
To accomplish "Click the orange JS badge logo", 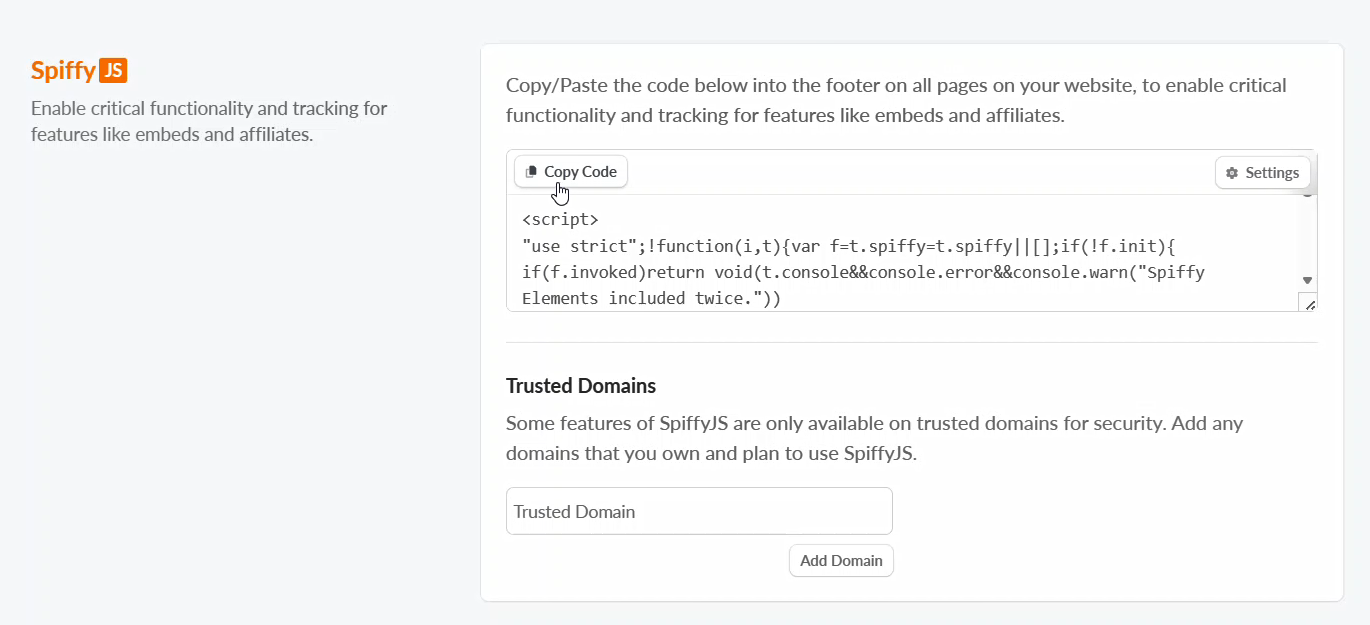I will coord(113,71).
